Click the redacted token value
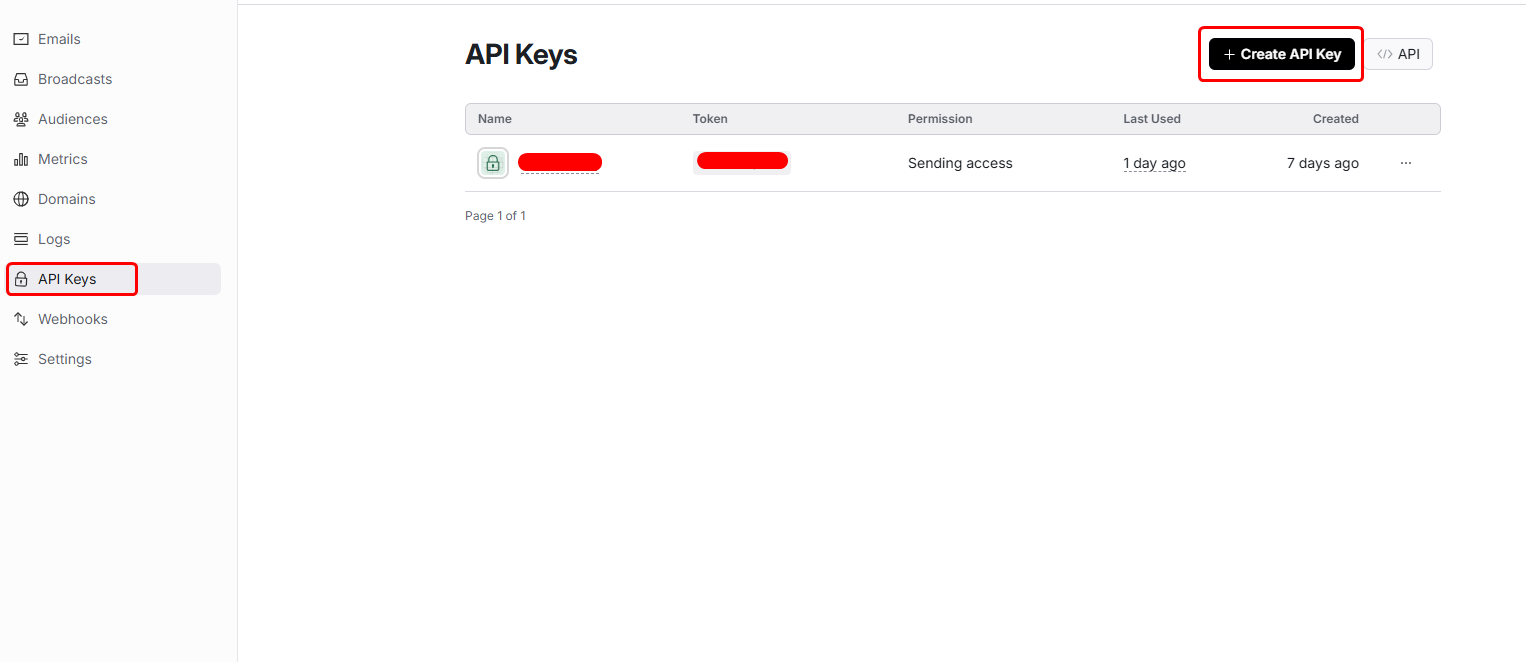This screenshot has height=662, width=1526. coord(742,161)
